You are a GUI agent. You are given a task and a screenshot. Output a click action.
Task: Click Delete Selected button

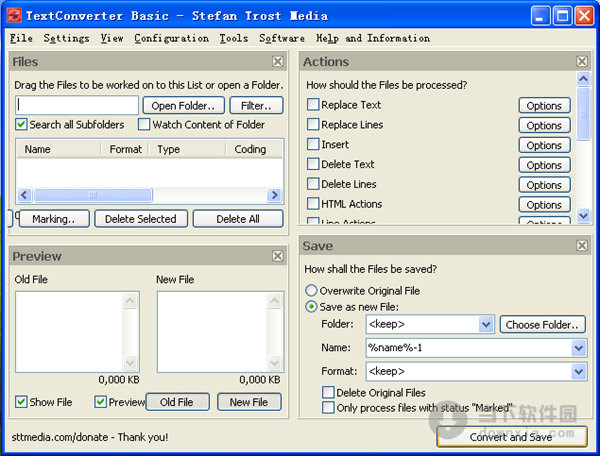[x=140, y=219]
